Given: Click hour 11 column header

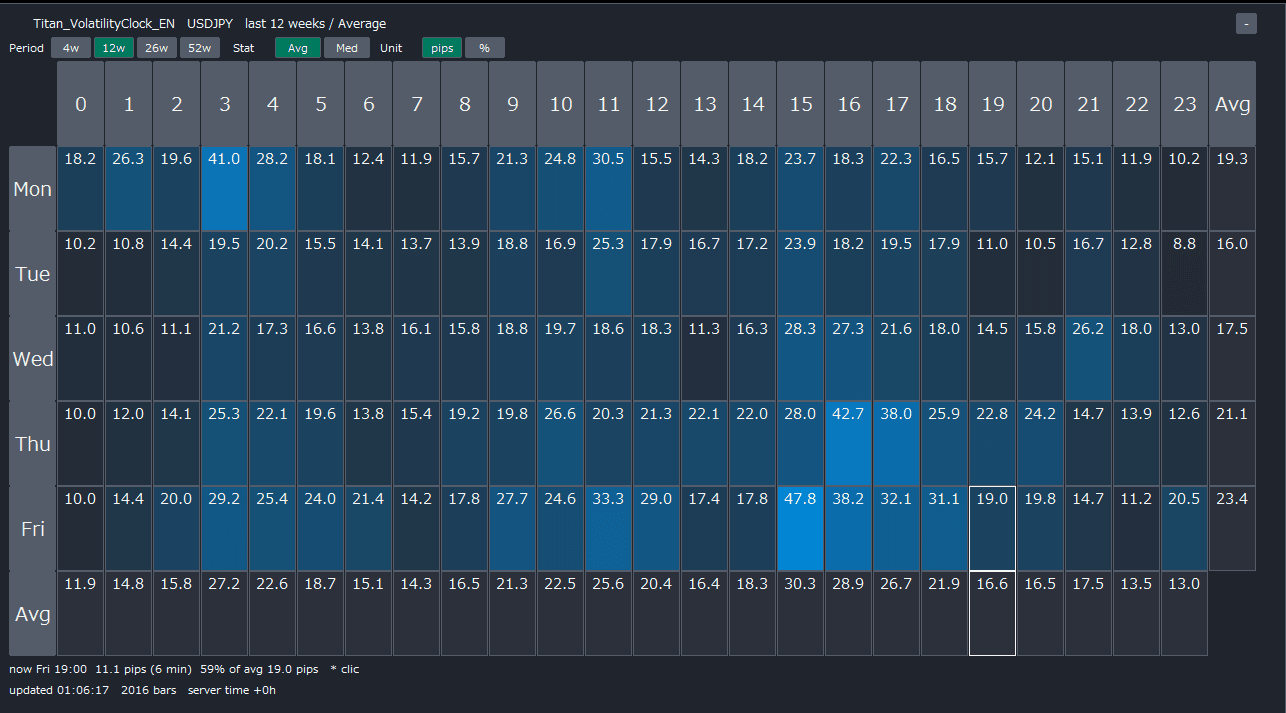Looking at the screenshot, I should tap(609, 104).
